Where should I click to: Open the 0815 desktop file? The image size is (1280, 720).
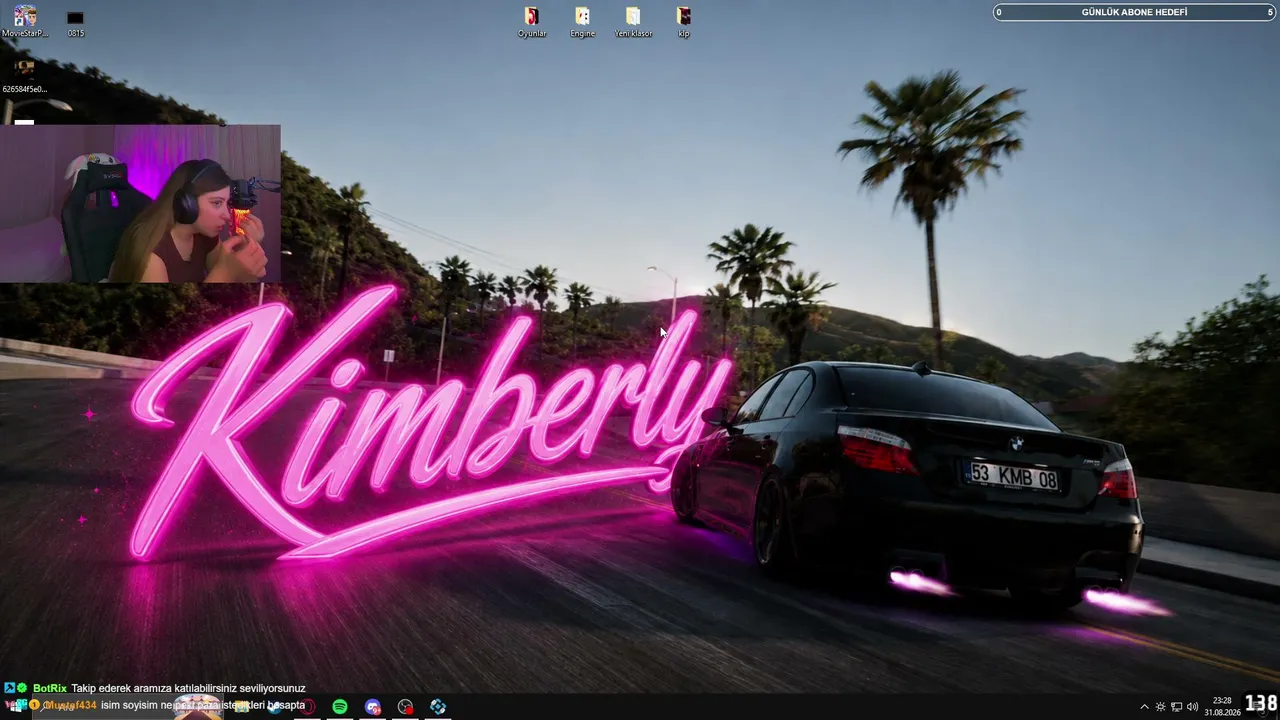75,23
